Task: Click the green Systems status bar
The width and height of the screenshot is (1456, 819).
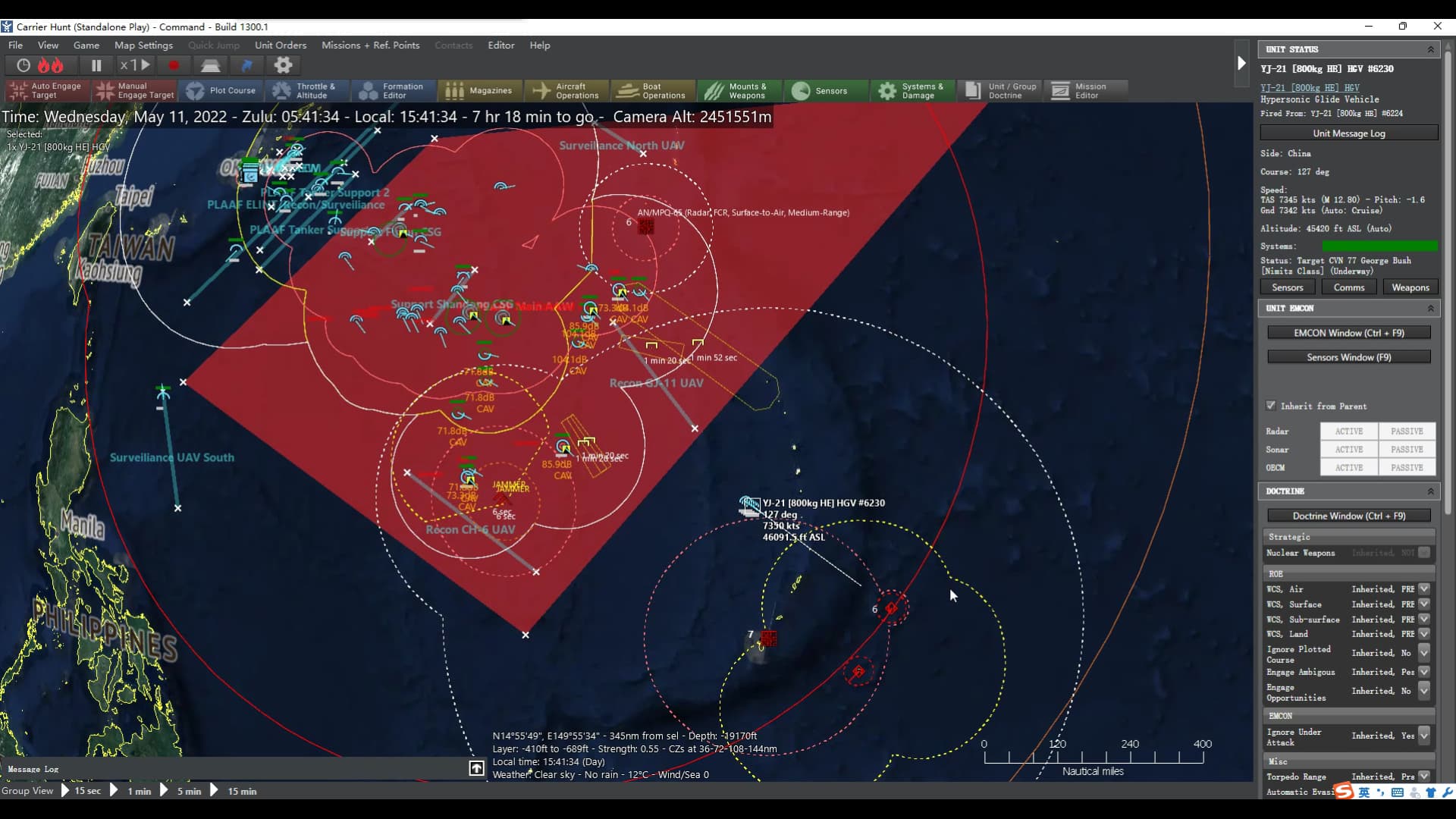Action: tap(1379, 246)
